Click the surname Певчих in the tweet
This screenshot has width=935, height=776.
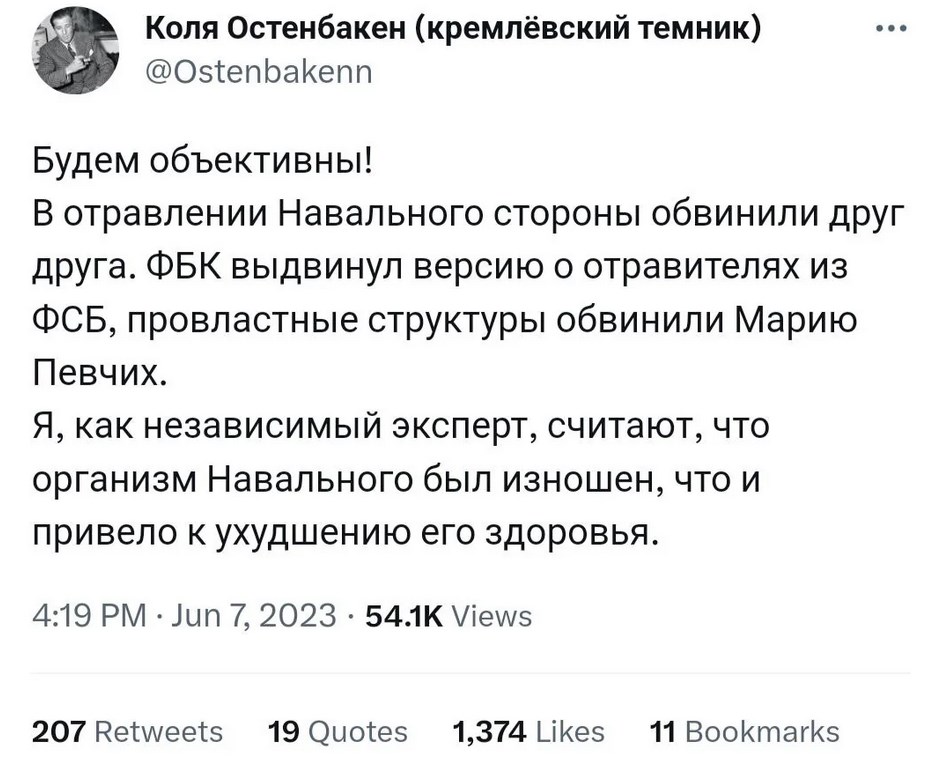(96, 376)
